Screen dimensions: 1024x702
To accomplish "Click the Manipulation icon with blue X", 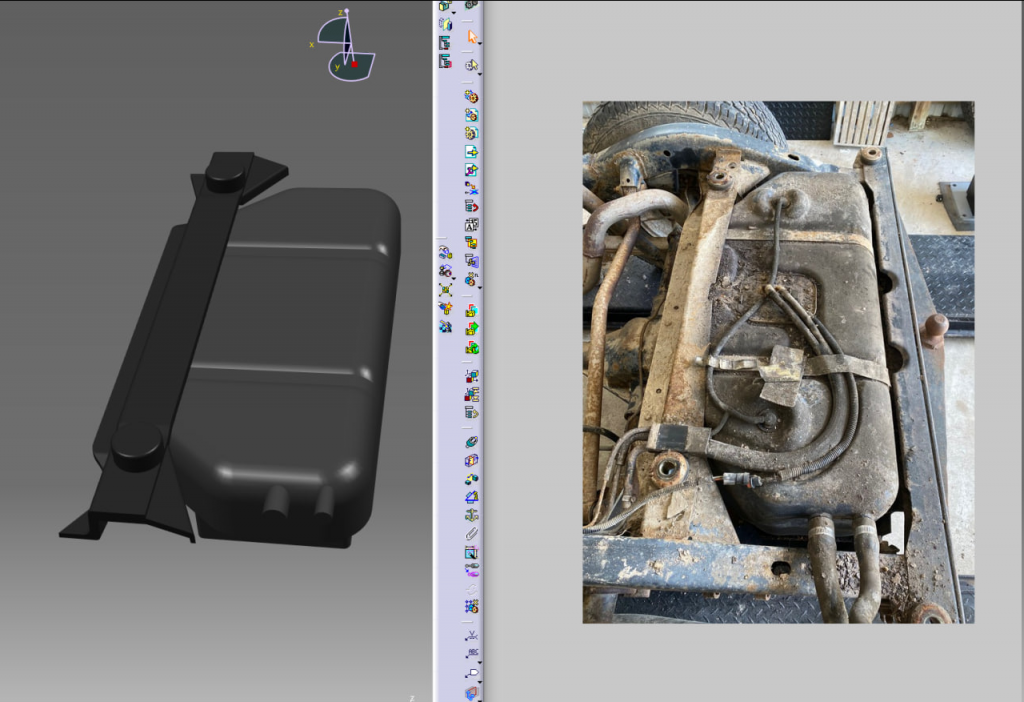I will click(472, 188).
